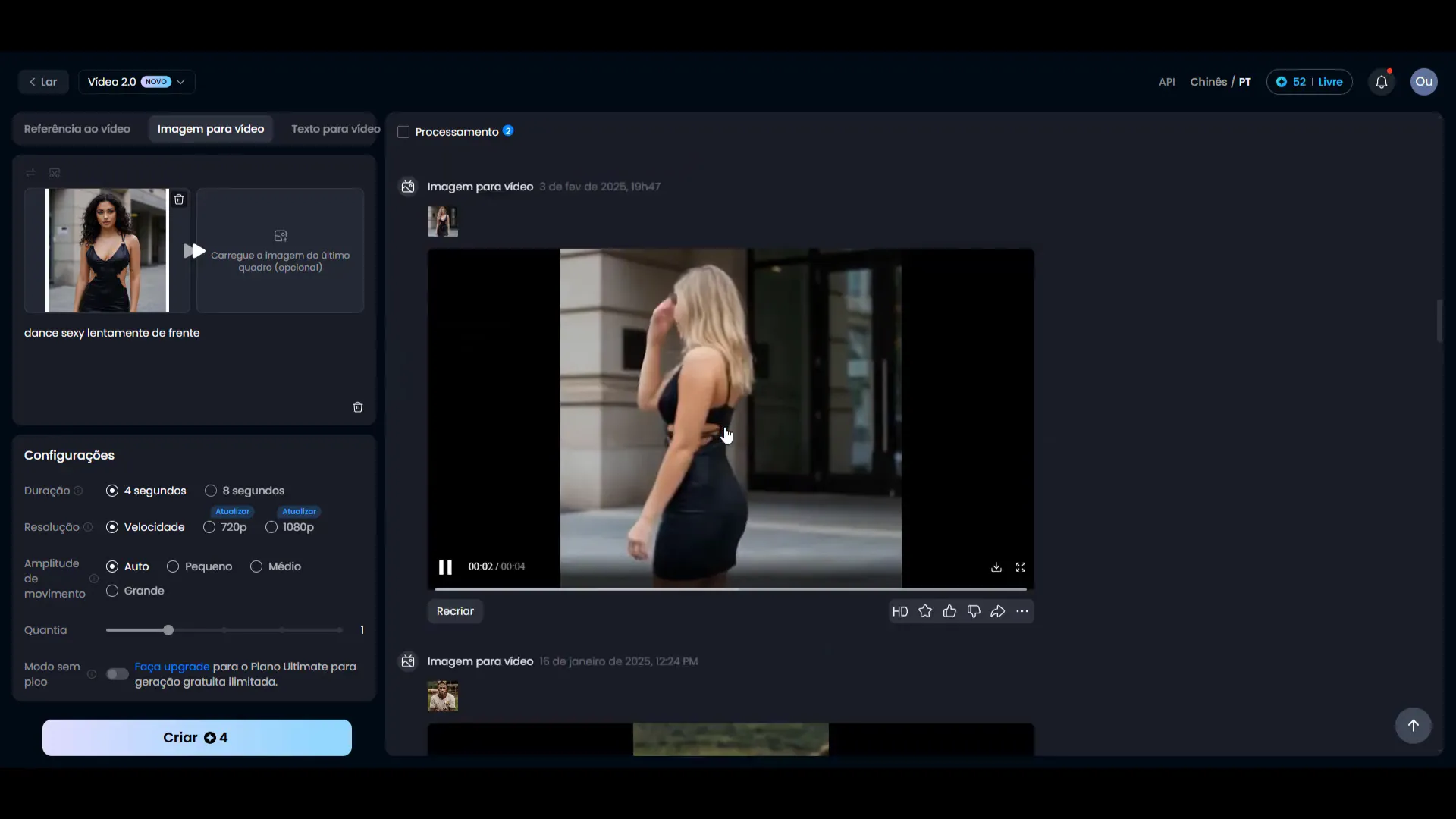Download the generated video
Viewport: 1456px width, 819px height.
coord(996,567)
